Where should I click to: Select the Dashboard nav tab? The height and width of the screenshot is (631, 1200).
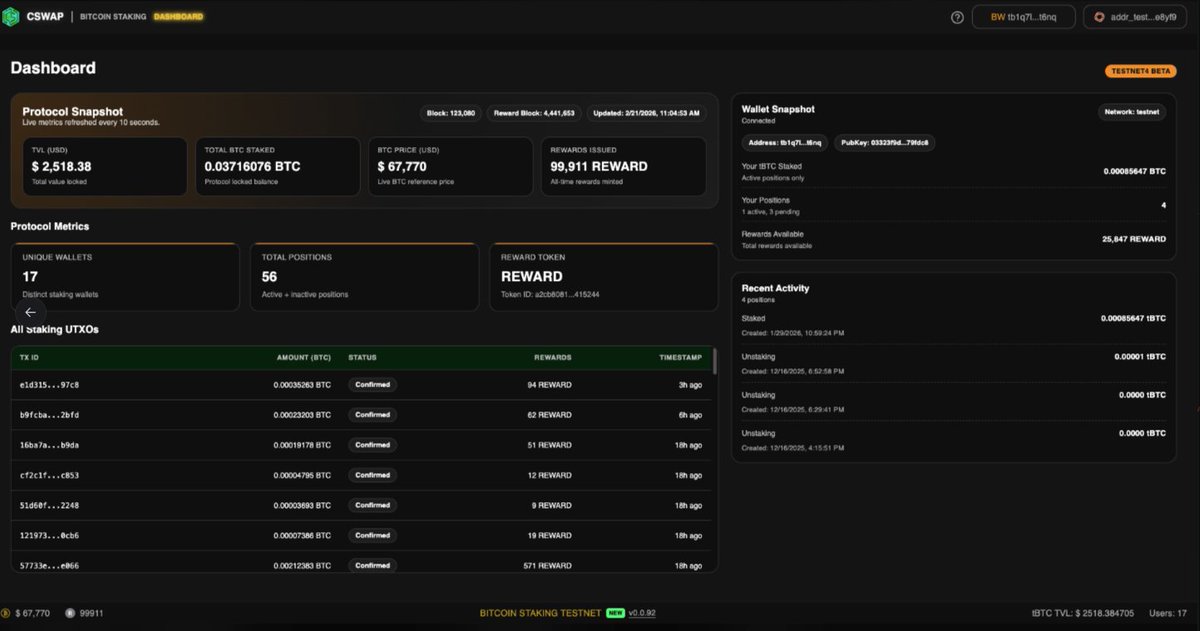178,17
